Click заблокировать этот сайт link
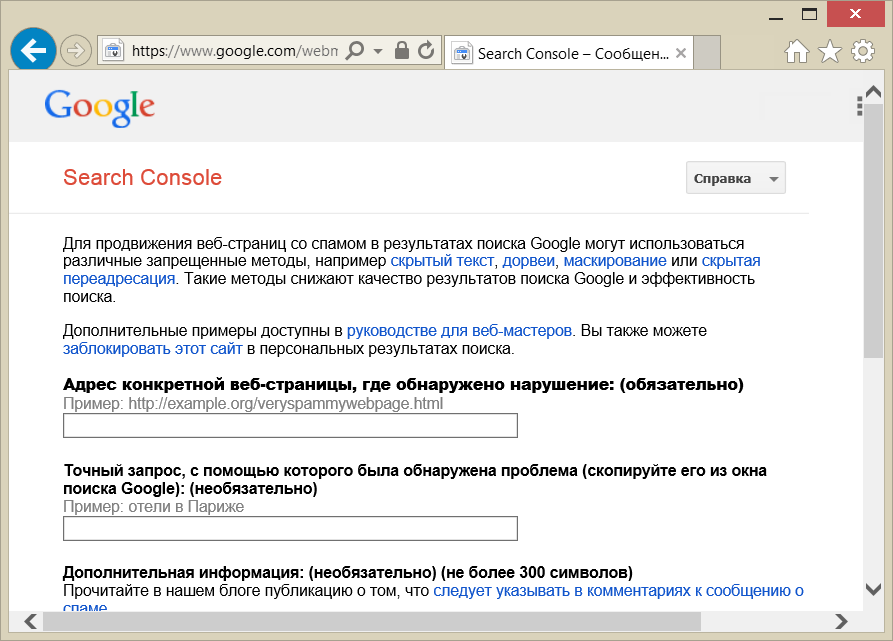 [x=153, y=348]
